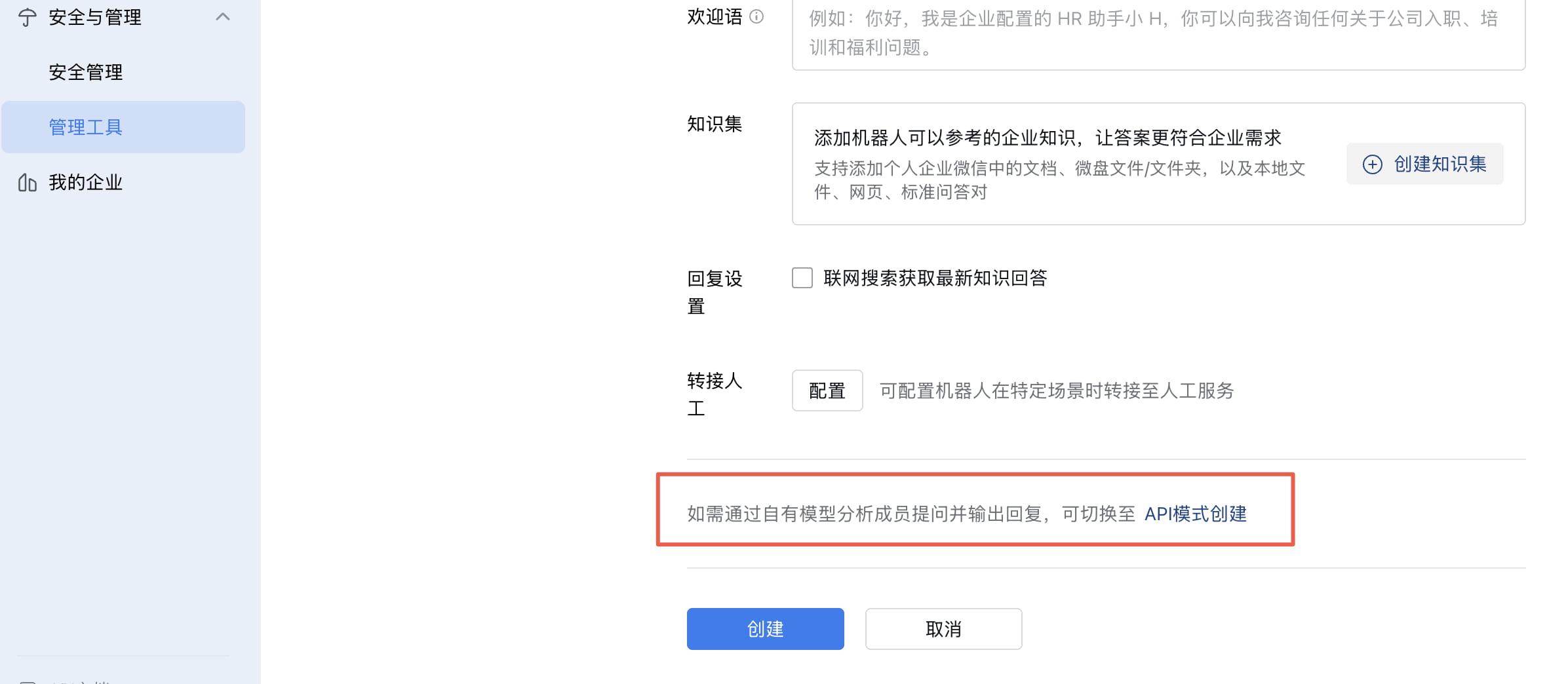
Task: Click the 创建知识集 button label
Action: click(x=1440, y=164)
